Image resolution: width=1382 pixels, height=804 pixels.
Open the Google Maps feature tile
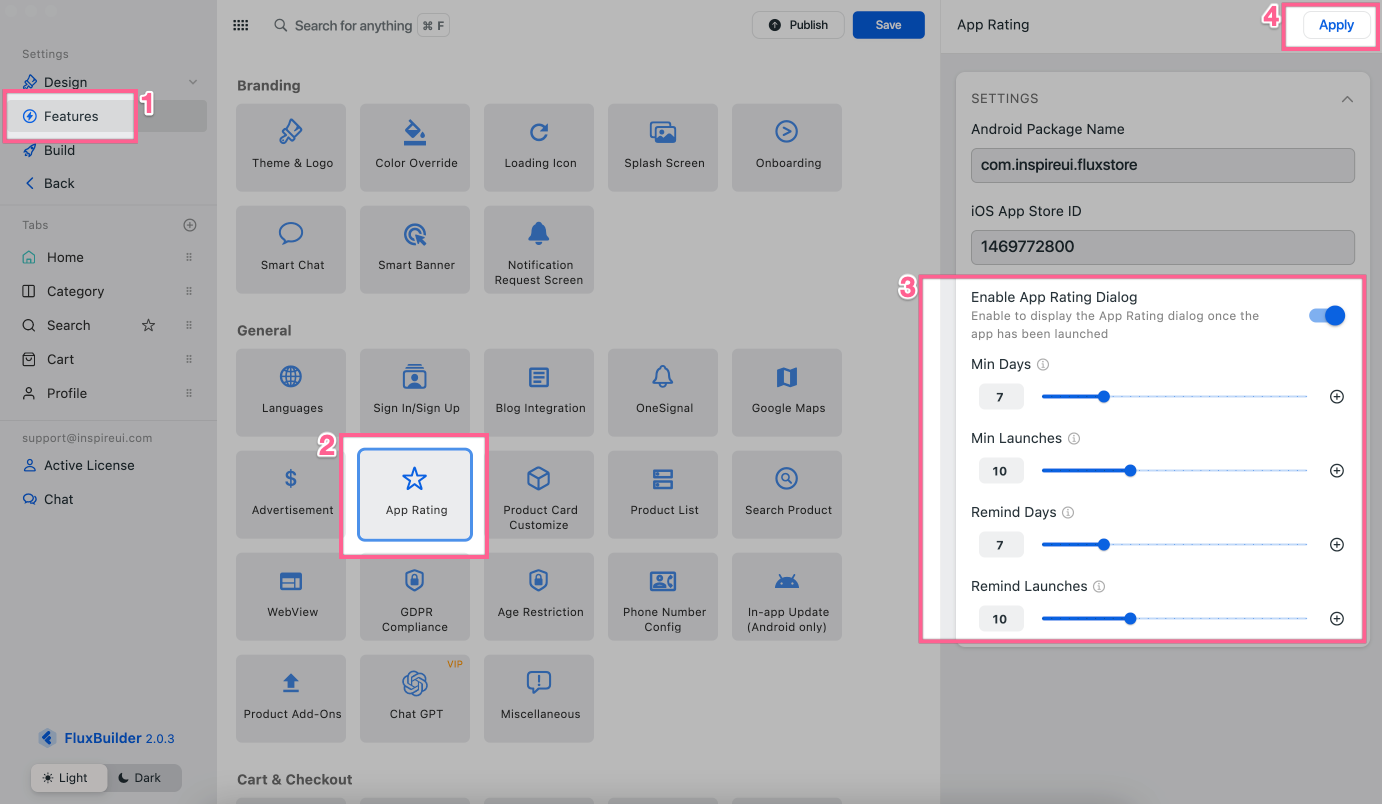pos(787,391)
